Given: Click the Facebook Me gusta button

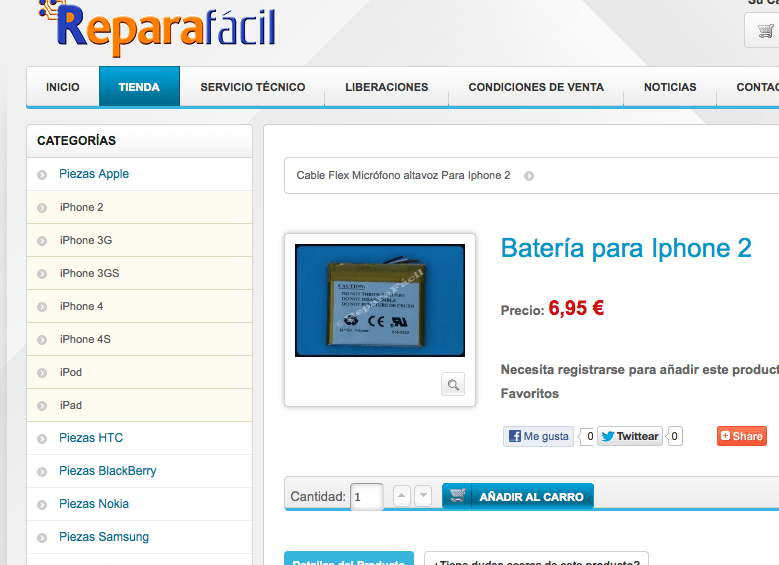Looking at the screenshot, I should [539, 436].
